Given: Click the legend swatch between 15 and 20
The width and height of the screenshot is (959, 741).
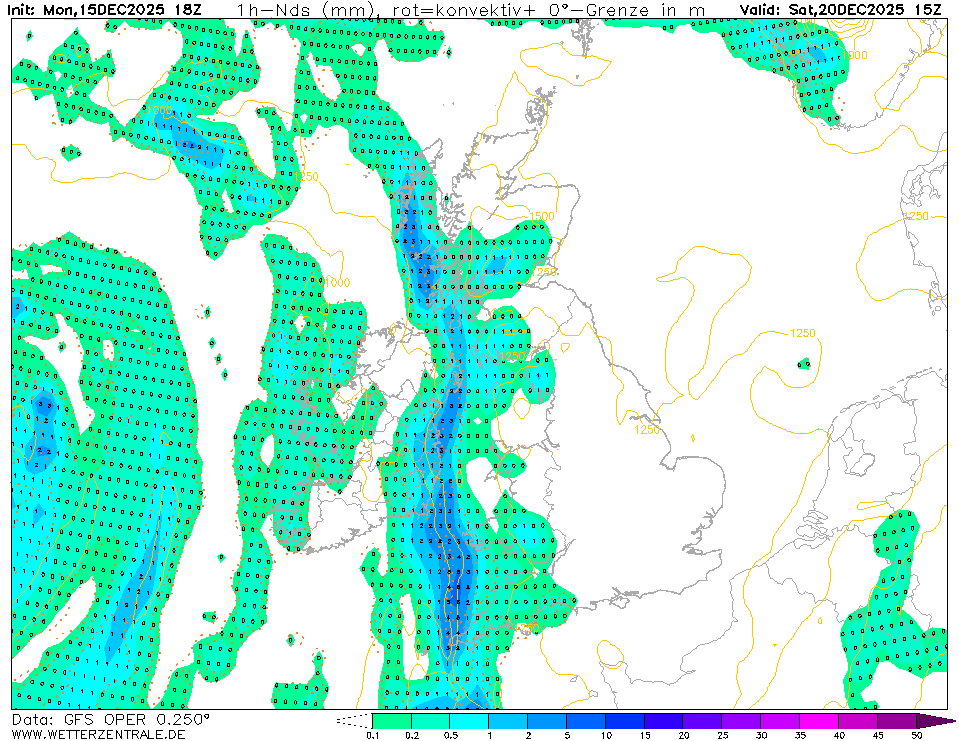Looking at the screenshot, I should click(x=664, y=720).
